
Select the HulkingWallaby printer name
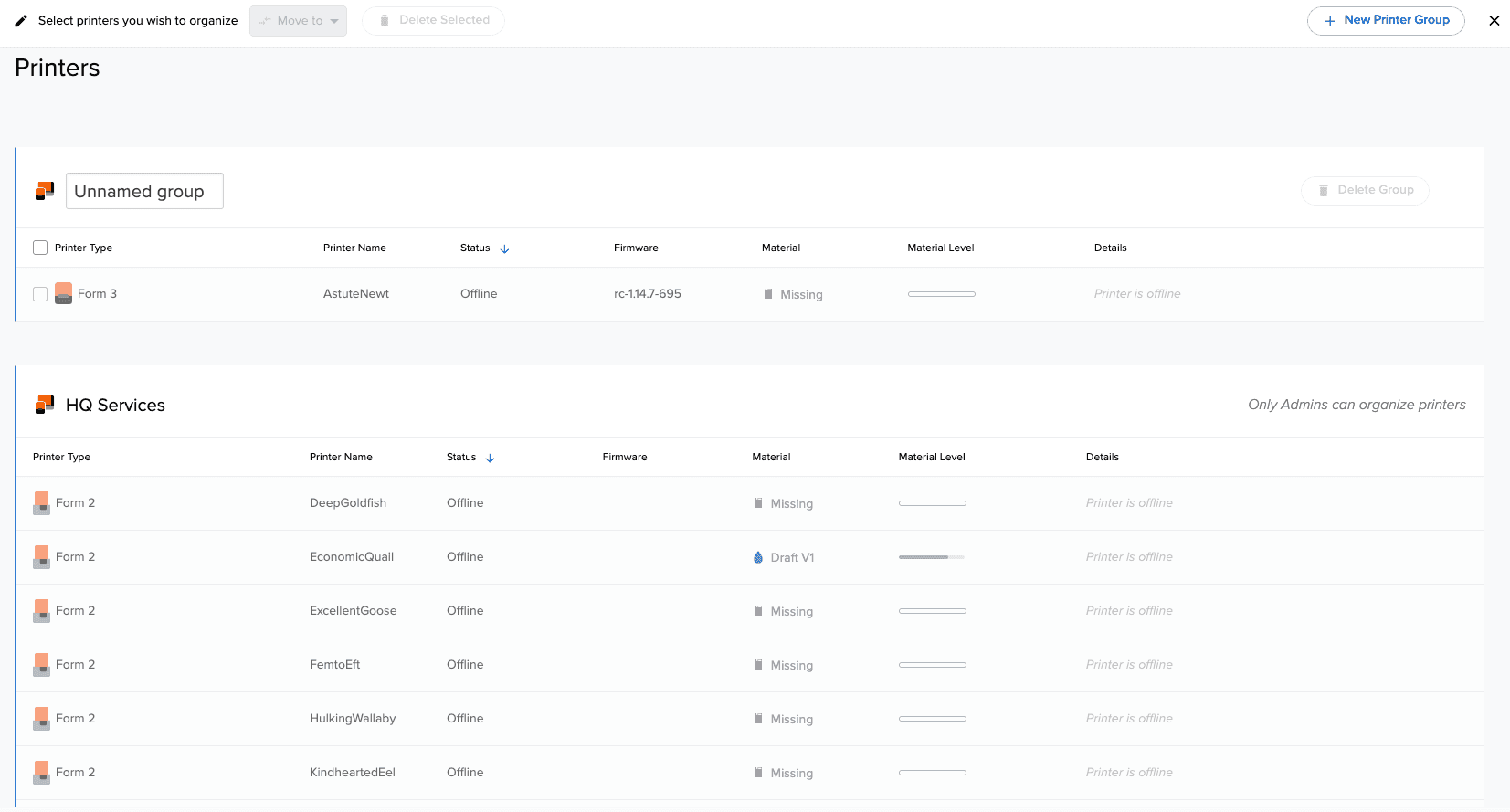[353, 718]
